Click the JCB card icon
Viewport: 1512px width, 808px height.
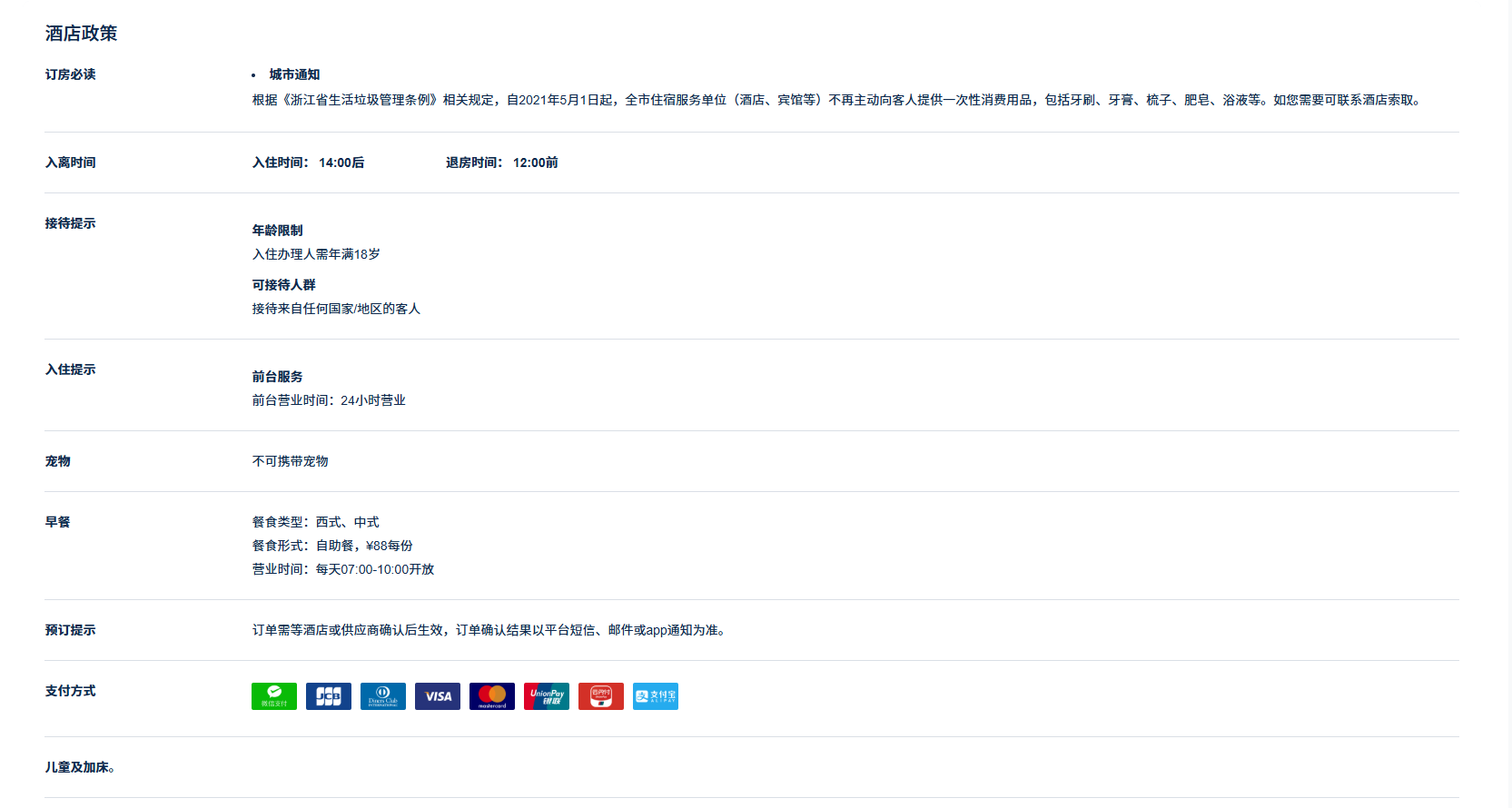(329, 696)
